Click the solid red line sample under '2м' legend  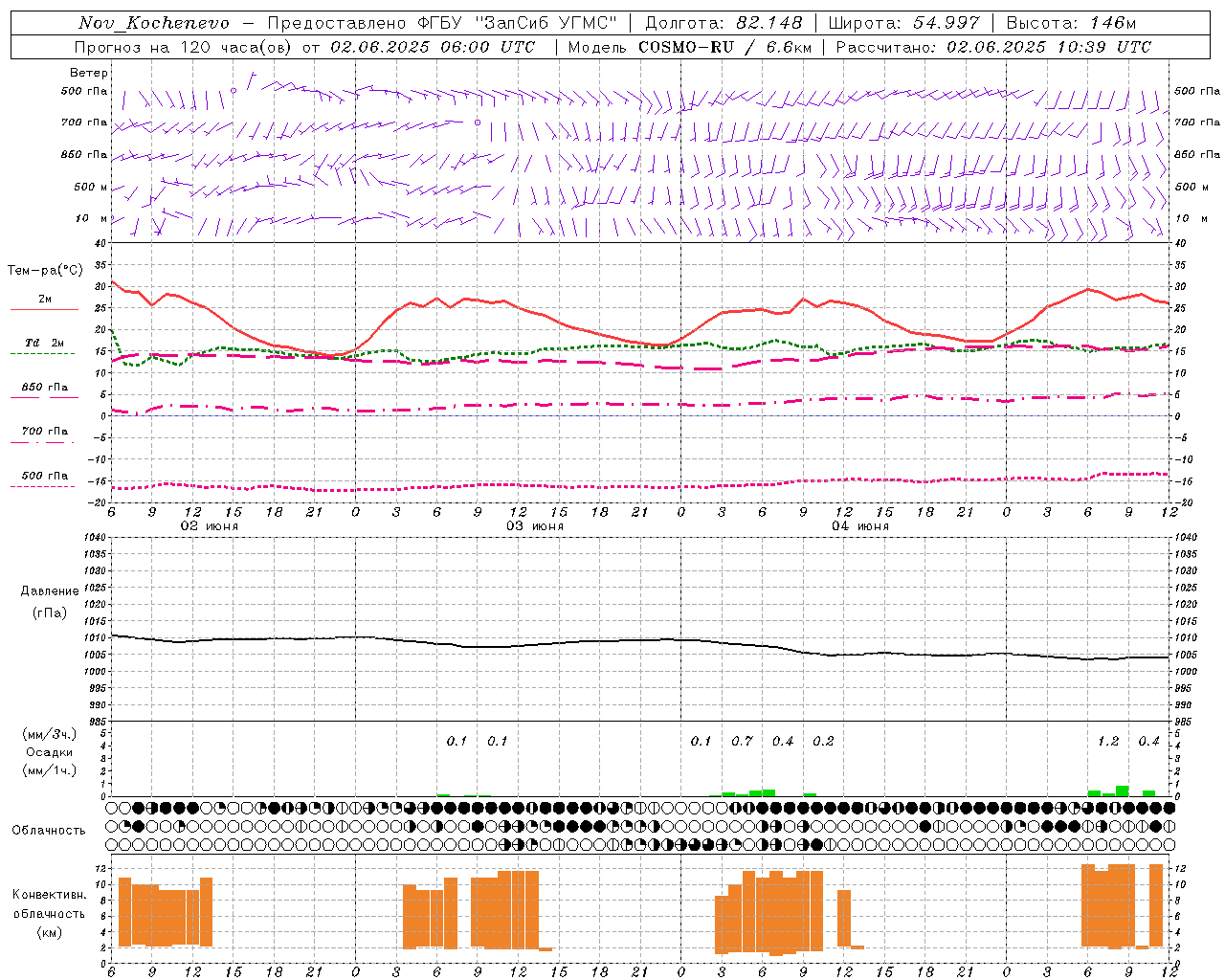(44, 310)
